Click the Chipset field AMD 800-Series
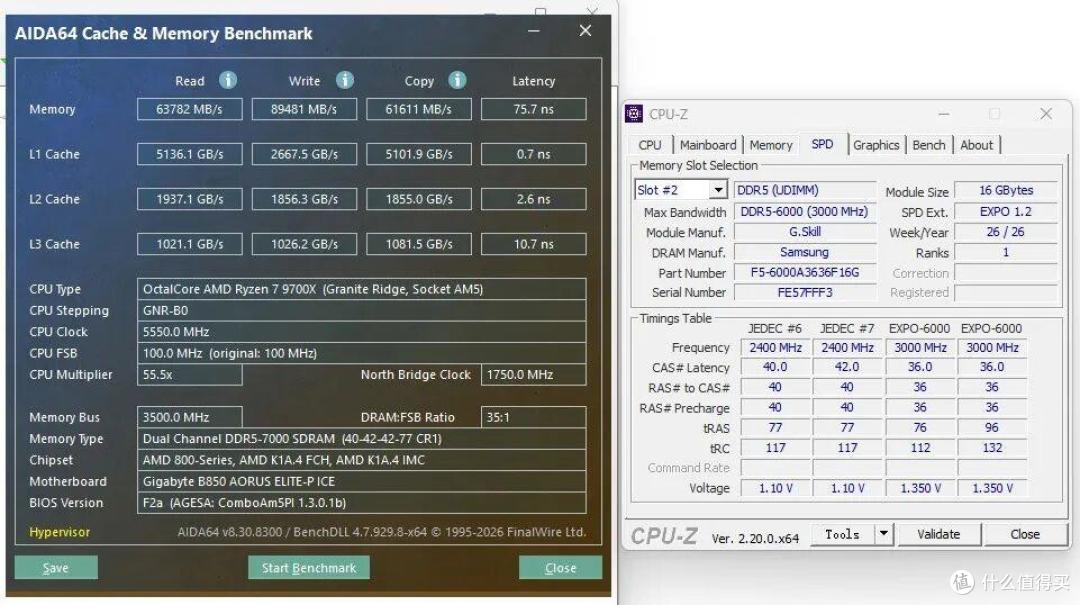Image resolution: width=1080 pixels, height=605 pixels. pyautogui.click(x=362, y=460)
